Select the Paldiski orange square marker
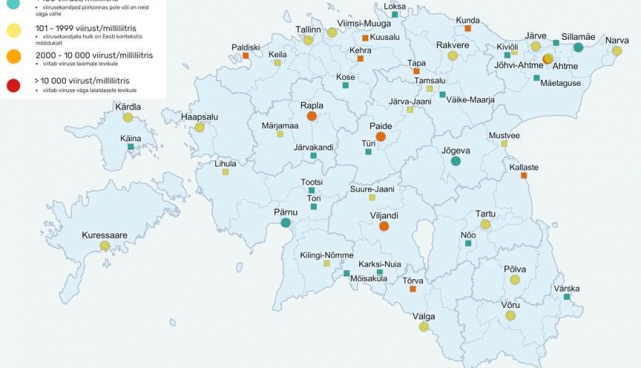The width and height of the screenshot is (641, 368). pos(246,56)
